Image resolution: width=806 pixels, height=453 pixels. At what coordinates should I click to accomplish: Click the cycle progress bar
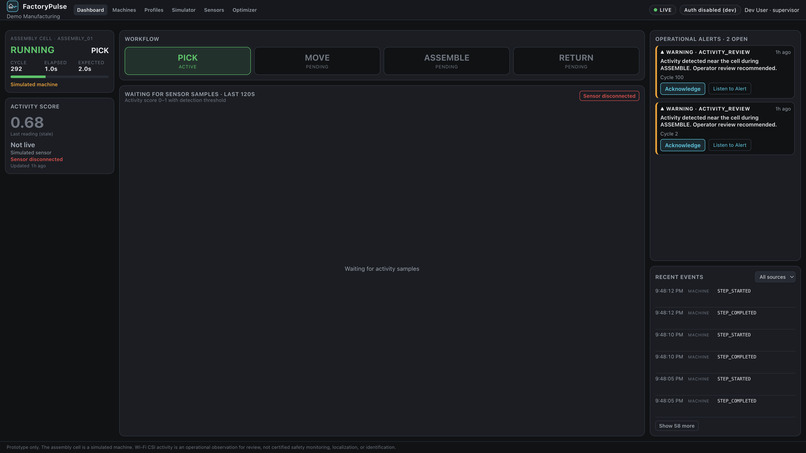[60, 77]
